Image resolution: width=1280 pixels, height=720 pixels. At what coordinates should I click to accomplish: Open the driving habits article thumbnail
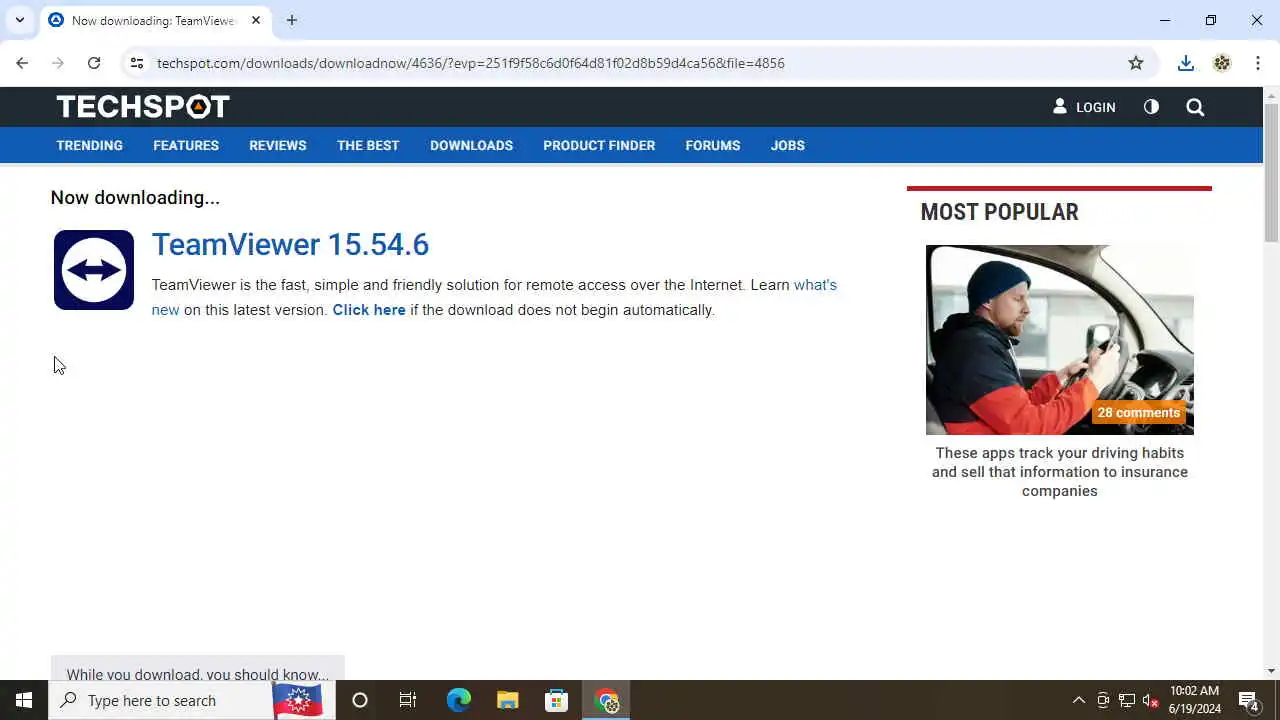(x=1060, y=340)
